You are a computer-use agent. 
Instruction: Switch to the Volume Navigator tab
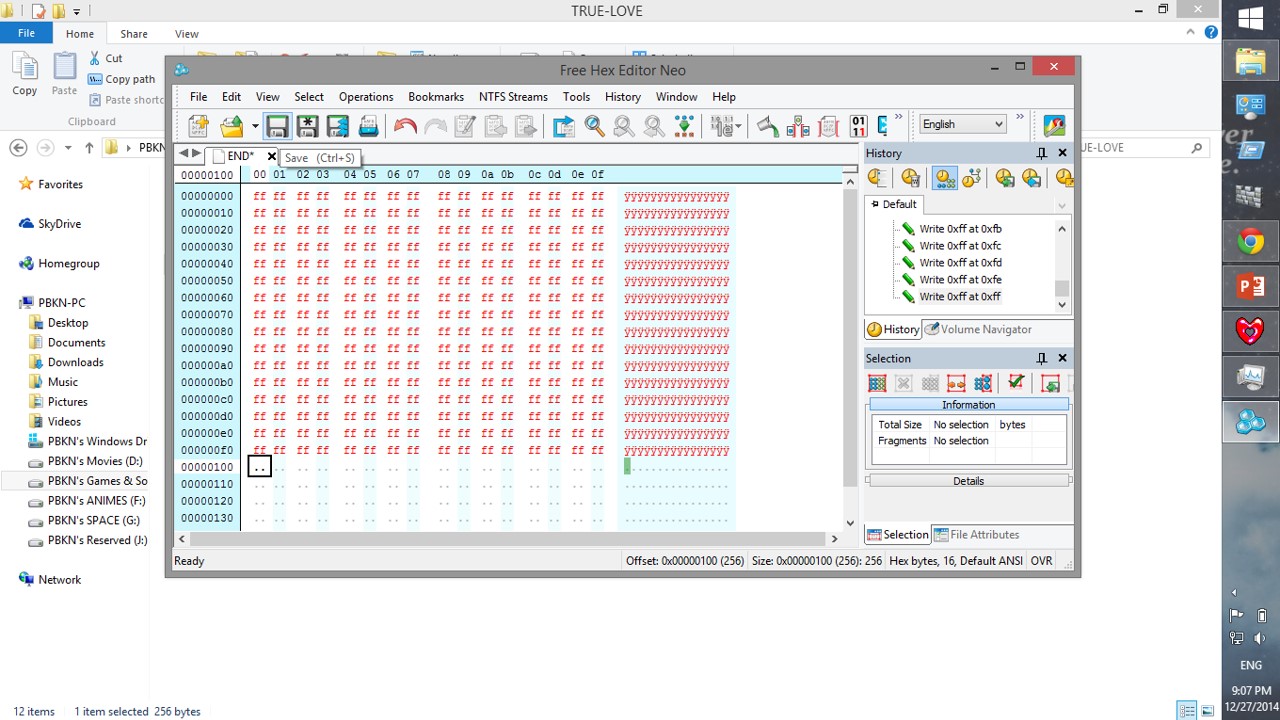[977, 329]
